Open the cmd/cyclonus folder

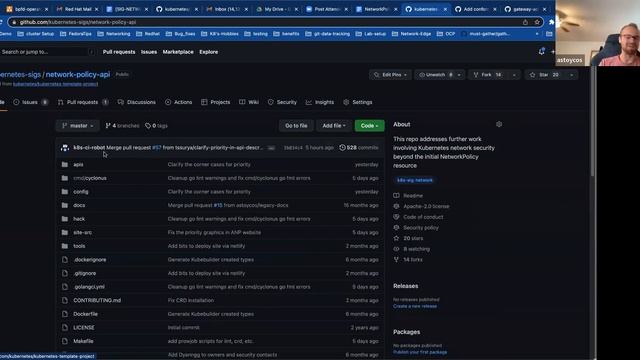90,178
